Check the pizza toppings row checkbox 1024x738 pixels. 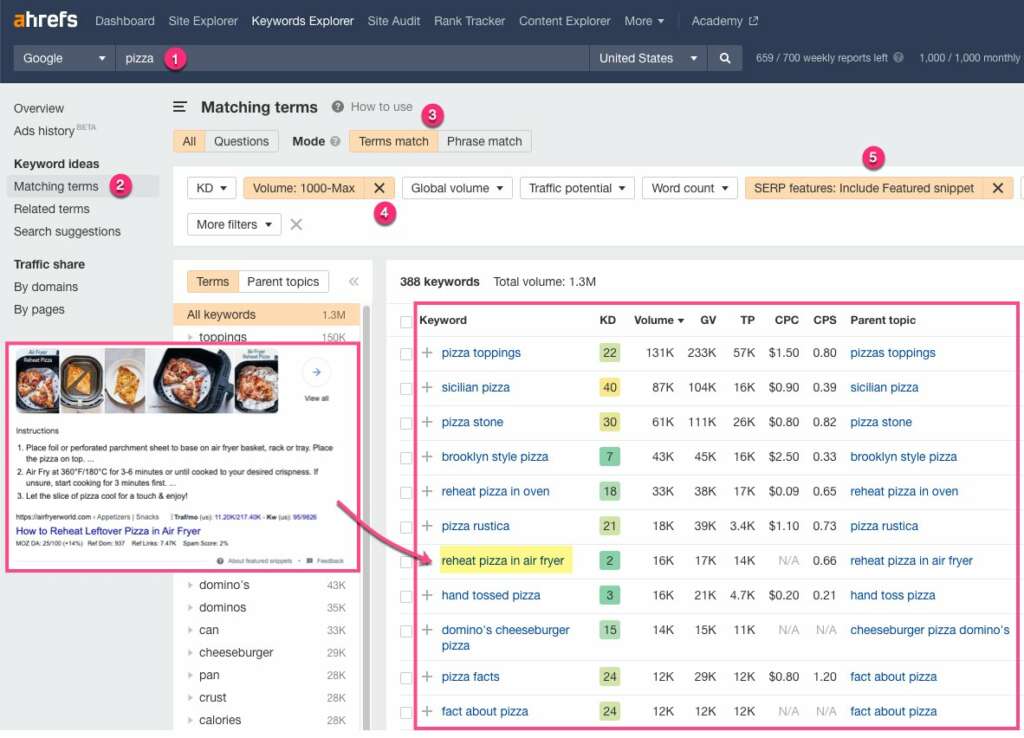[406, 354]
